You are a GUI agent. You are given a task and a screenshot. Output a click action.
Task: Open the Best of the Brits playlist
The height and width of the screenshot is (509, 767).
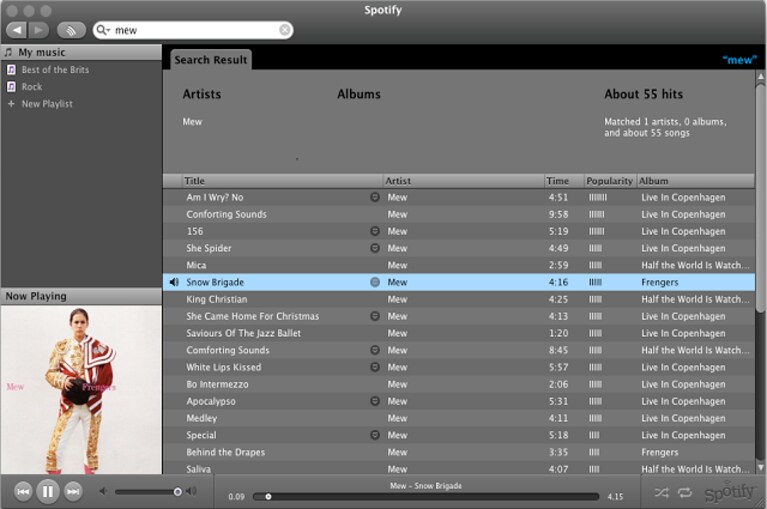[55, 70]
